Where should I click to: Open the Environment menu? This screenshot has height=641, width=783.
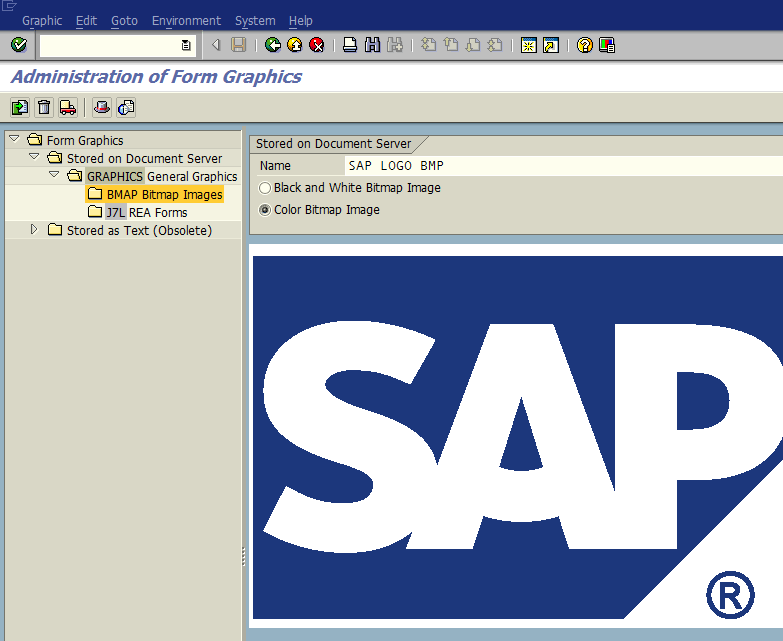tap(186, 21)
